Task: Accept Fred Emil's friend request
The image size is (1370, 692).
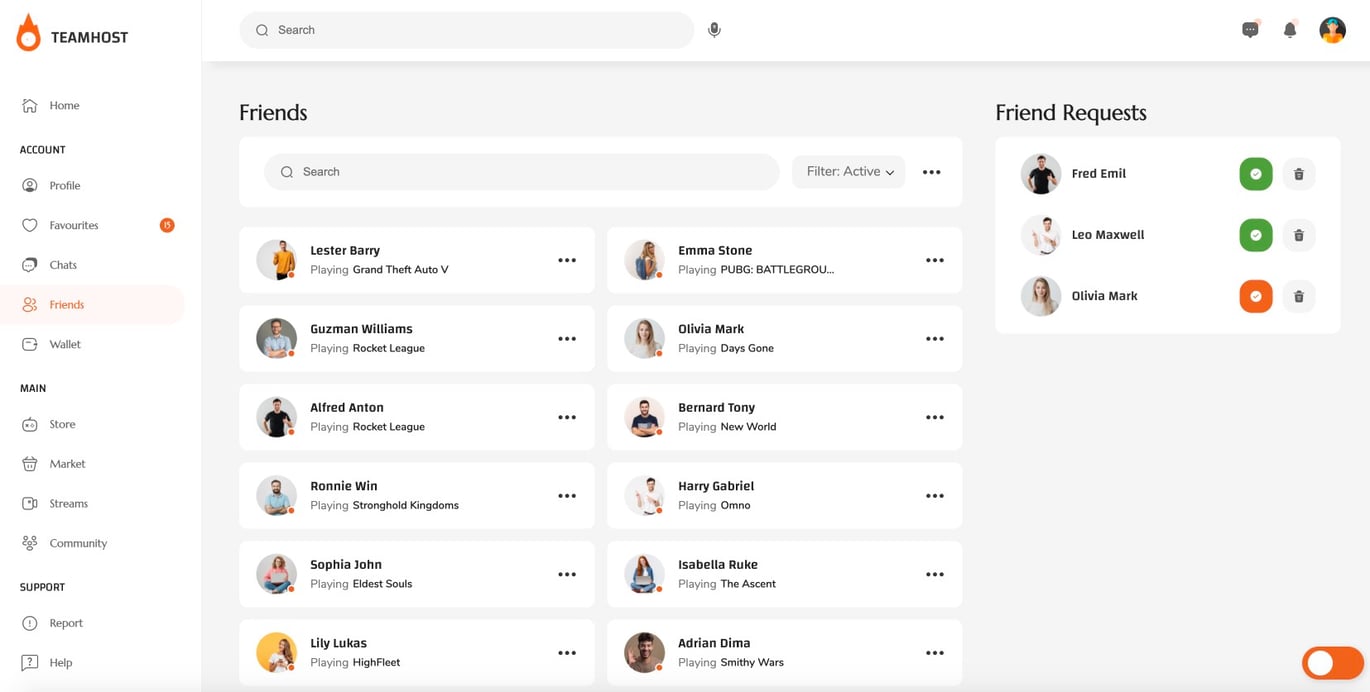Action: 1255,174
